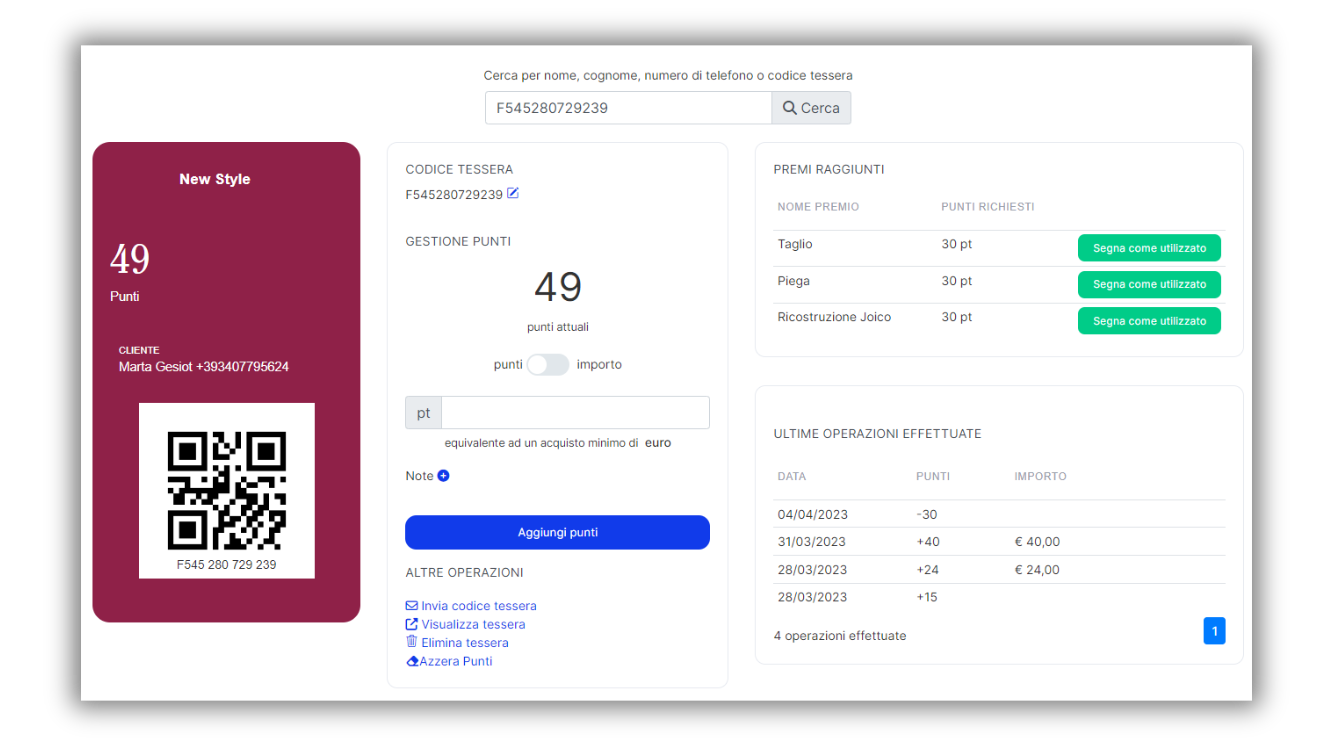The image size is (1333, 746).
Task: Click the +24 points value
Action: (x=928, y=570)
